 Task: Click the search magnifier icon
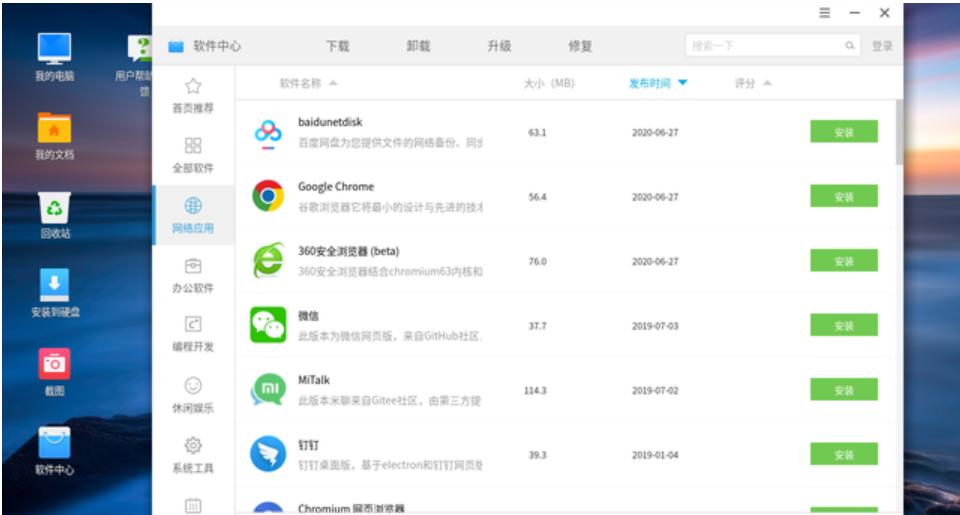pos(850,45)
